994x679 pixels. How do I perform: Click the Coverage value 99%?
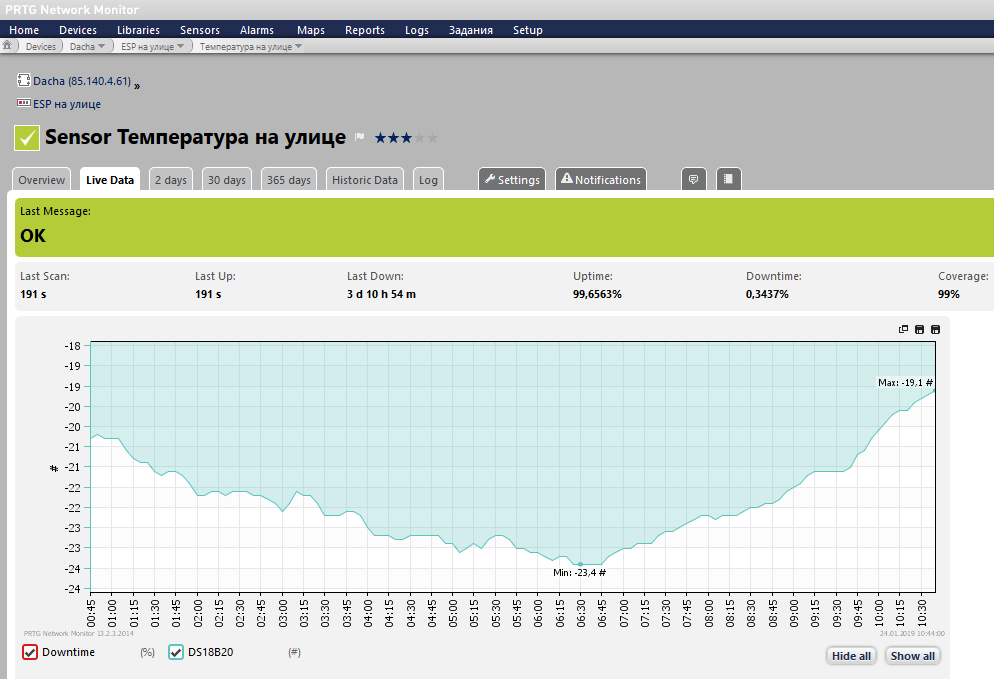click(949, 294)
